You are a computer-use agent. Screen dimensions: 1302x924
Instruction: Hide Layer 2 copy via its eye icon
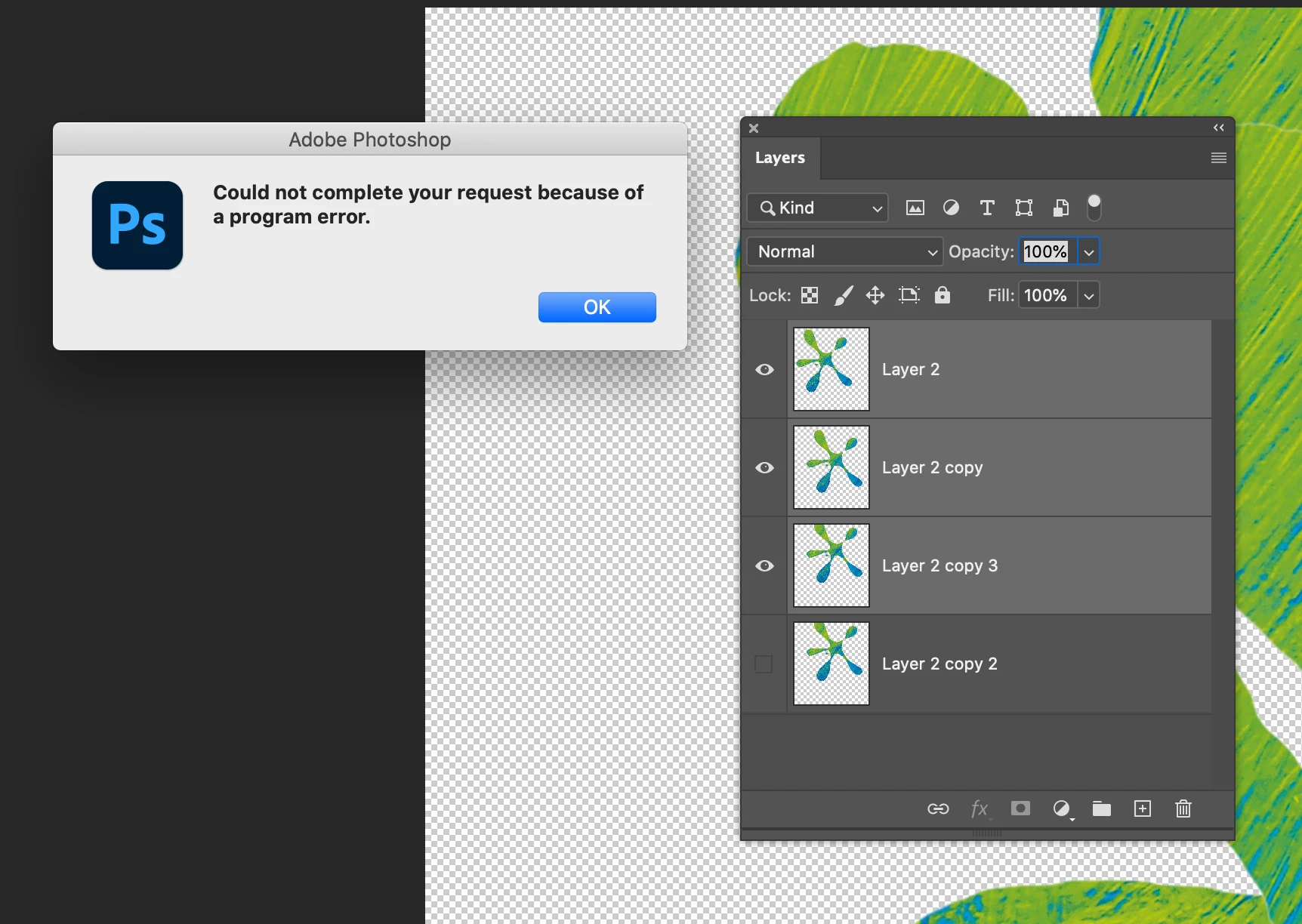764,467
